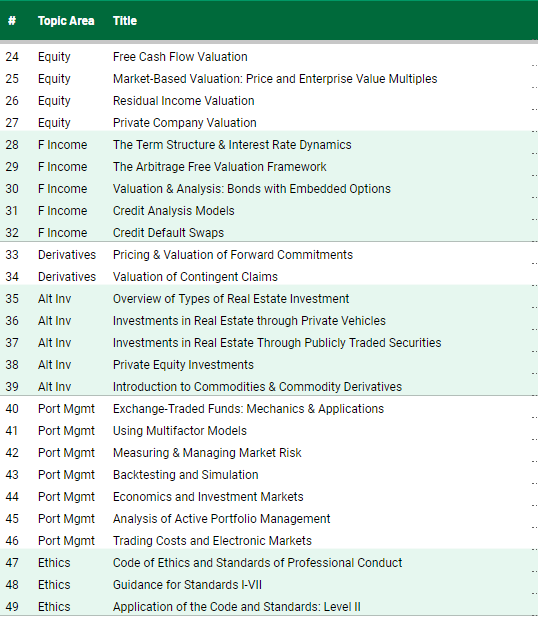Select 'Private Company Valuation' cell

(184, 123)
